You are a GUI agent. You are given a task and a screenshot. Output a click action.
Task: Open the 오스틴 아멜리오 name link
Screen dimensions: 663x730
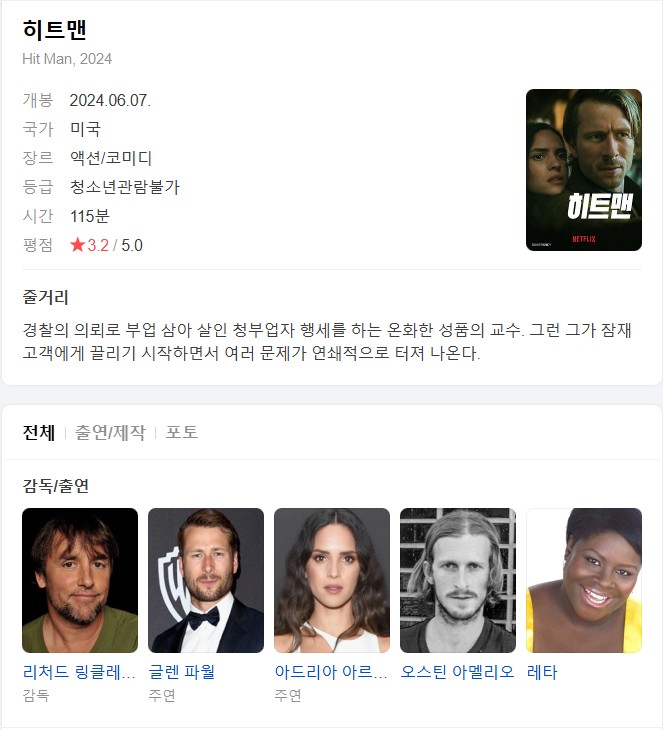coord(457,672)
